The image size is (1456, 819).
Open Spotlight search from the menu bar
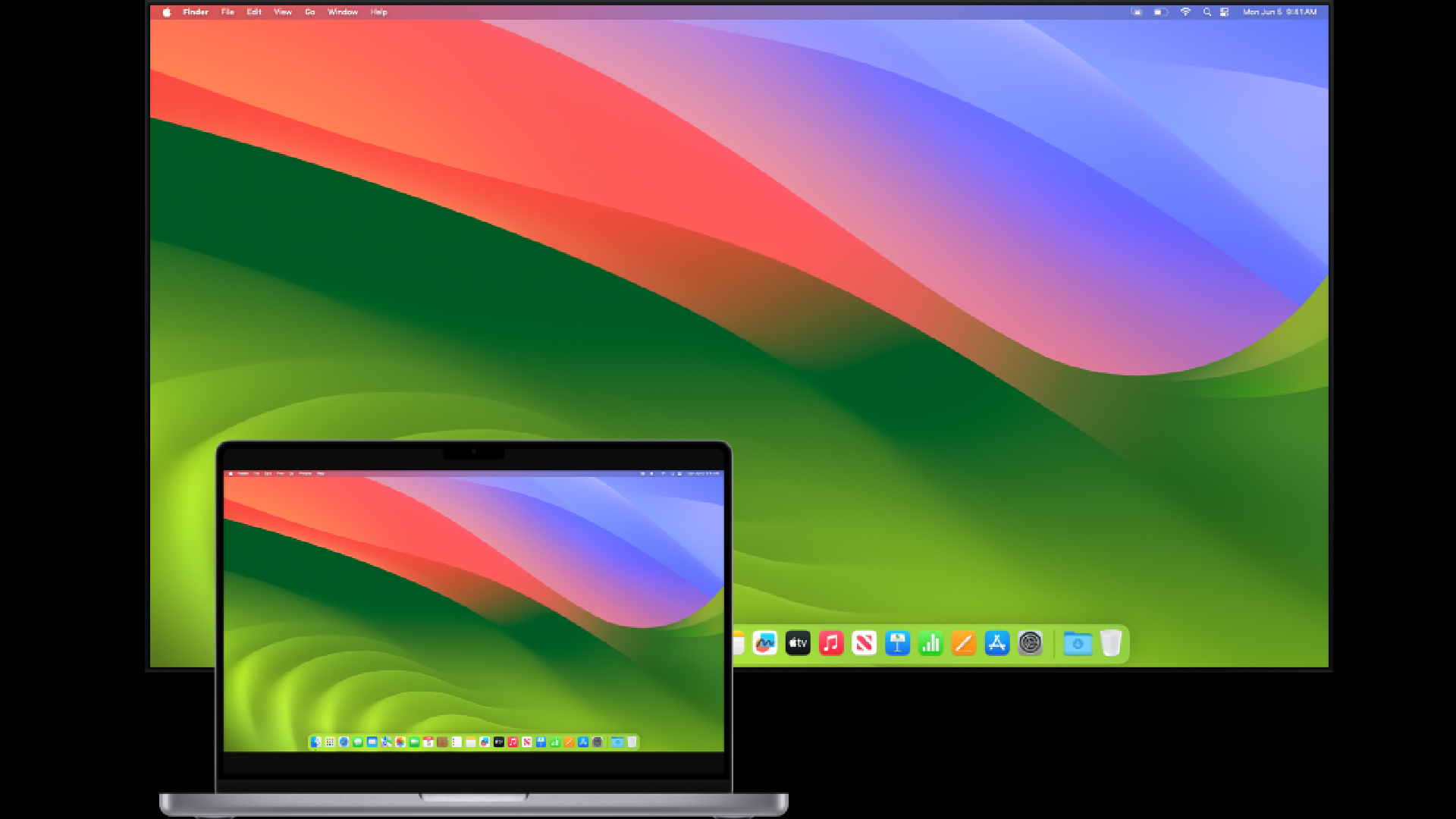[x=1207, y=11]
